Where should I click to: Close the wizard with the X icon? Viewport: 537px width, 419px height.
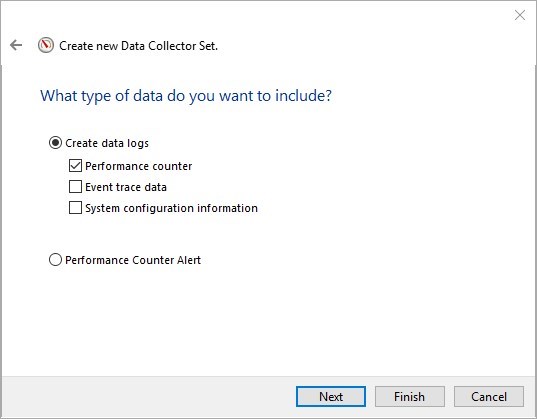(x=520, y=15)
